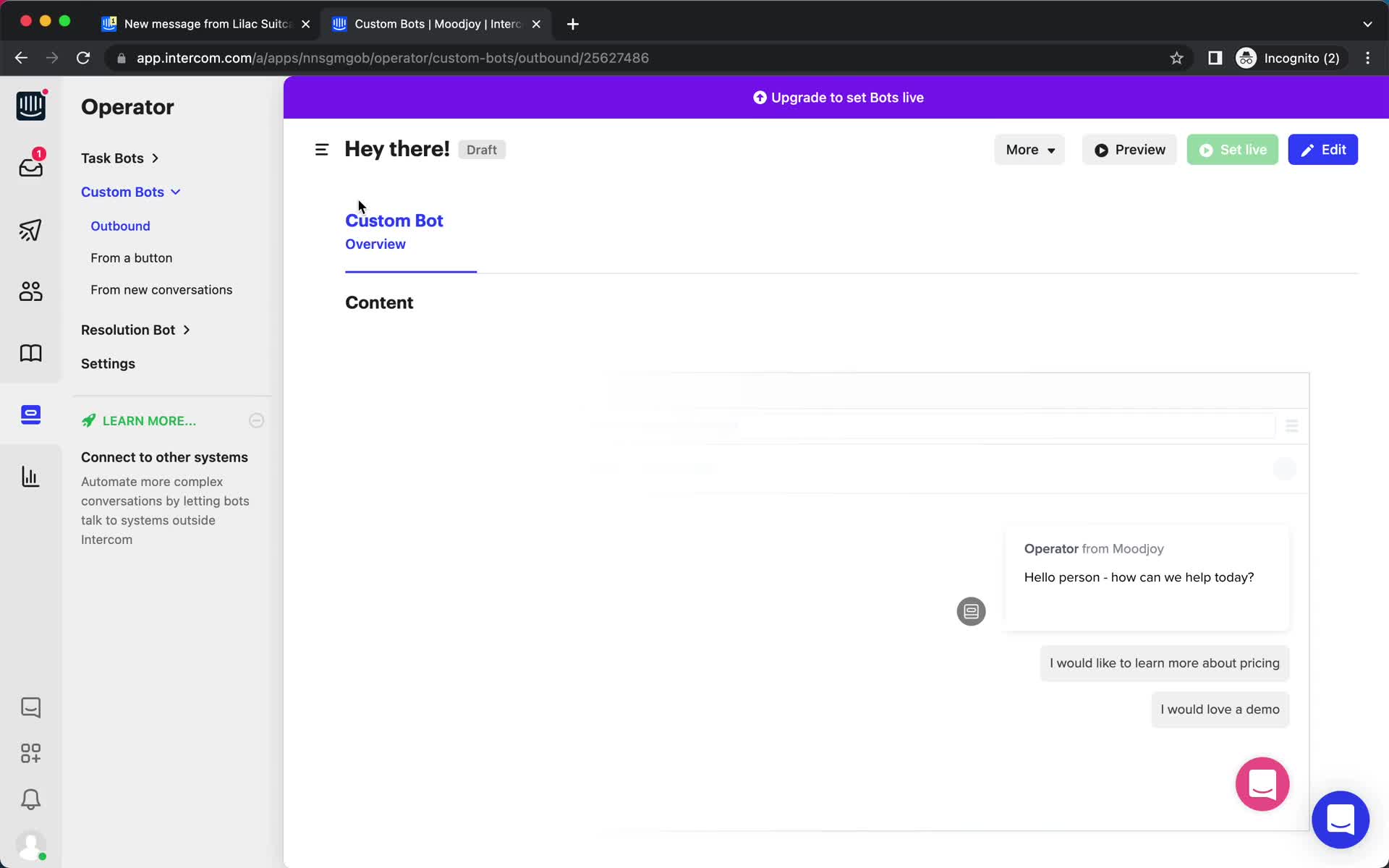The image size is (1389, 868).
Task: Click the Draft status badge
Action: [x=481, y=150]
